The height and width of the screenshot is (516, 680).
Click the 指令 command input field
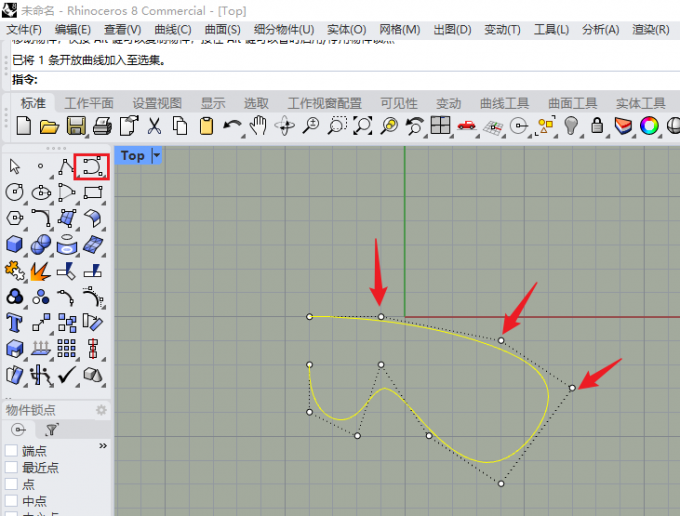[345, 80]
